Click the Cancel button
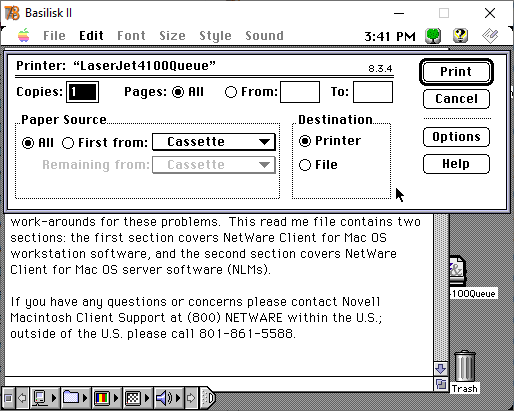 pyautogui.click(x=456, y=99)
